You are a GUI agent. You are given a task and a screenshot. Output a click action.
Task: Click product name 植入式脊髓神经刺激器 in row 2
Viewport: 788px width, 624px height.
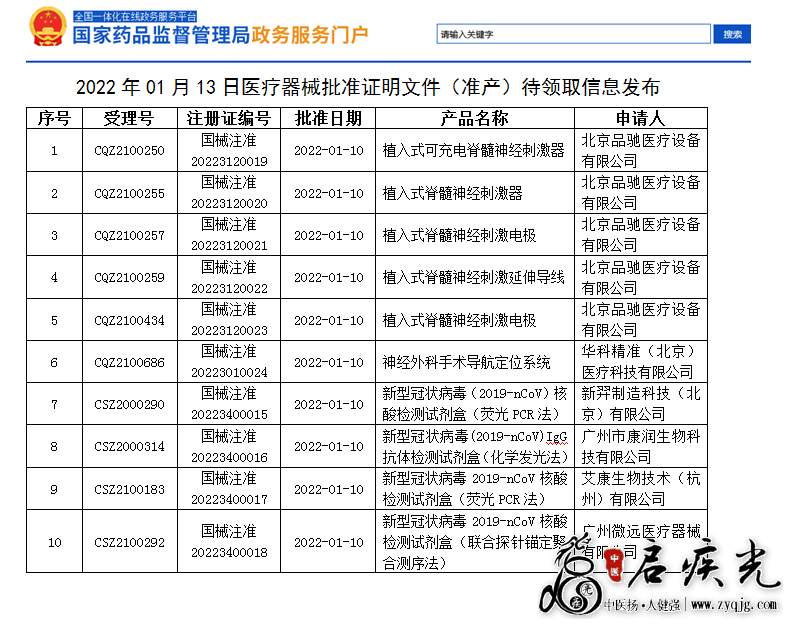(x=452, y=193)
